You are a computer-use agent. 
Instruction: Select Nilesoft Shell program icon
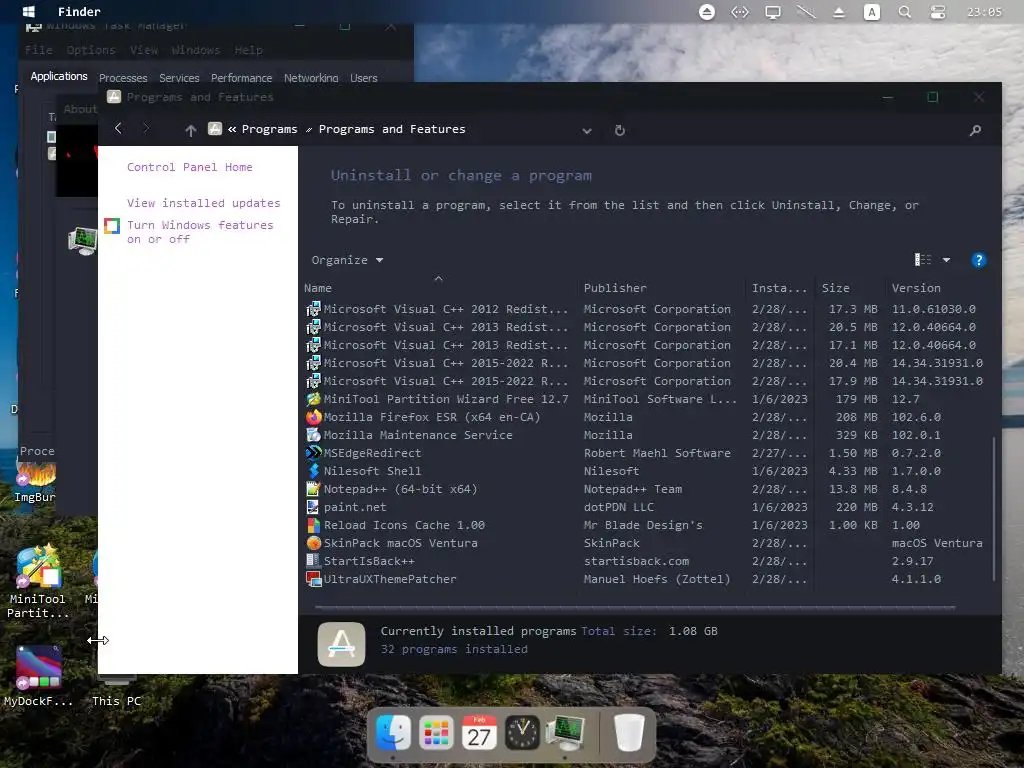pyautogui.click(x=313, y=471)
